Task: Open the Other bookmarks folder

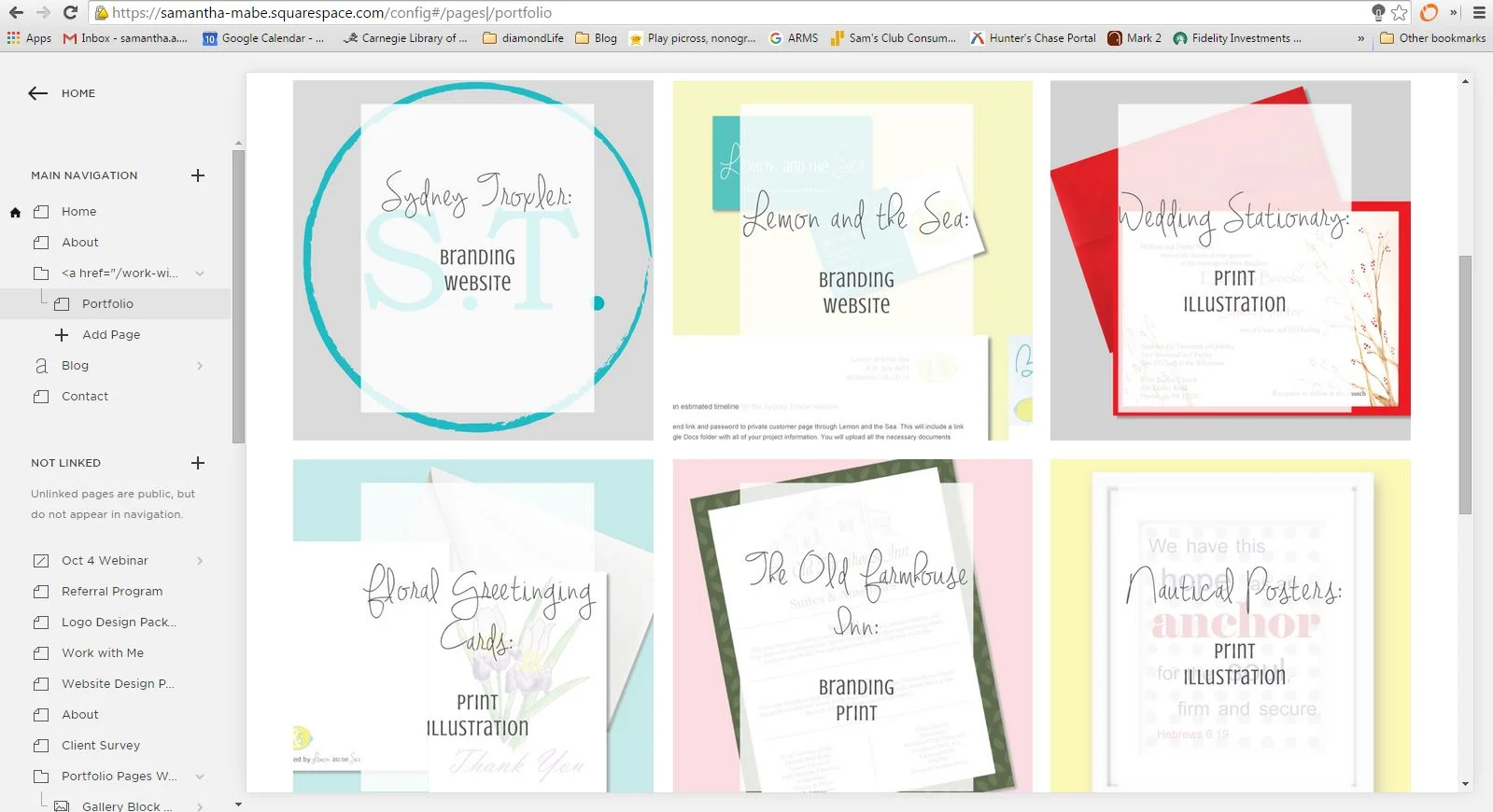Action: pyautogui.click(x=1433, y=38)
